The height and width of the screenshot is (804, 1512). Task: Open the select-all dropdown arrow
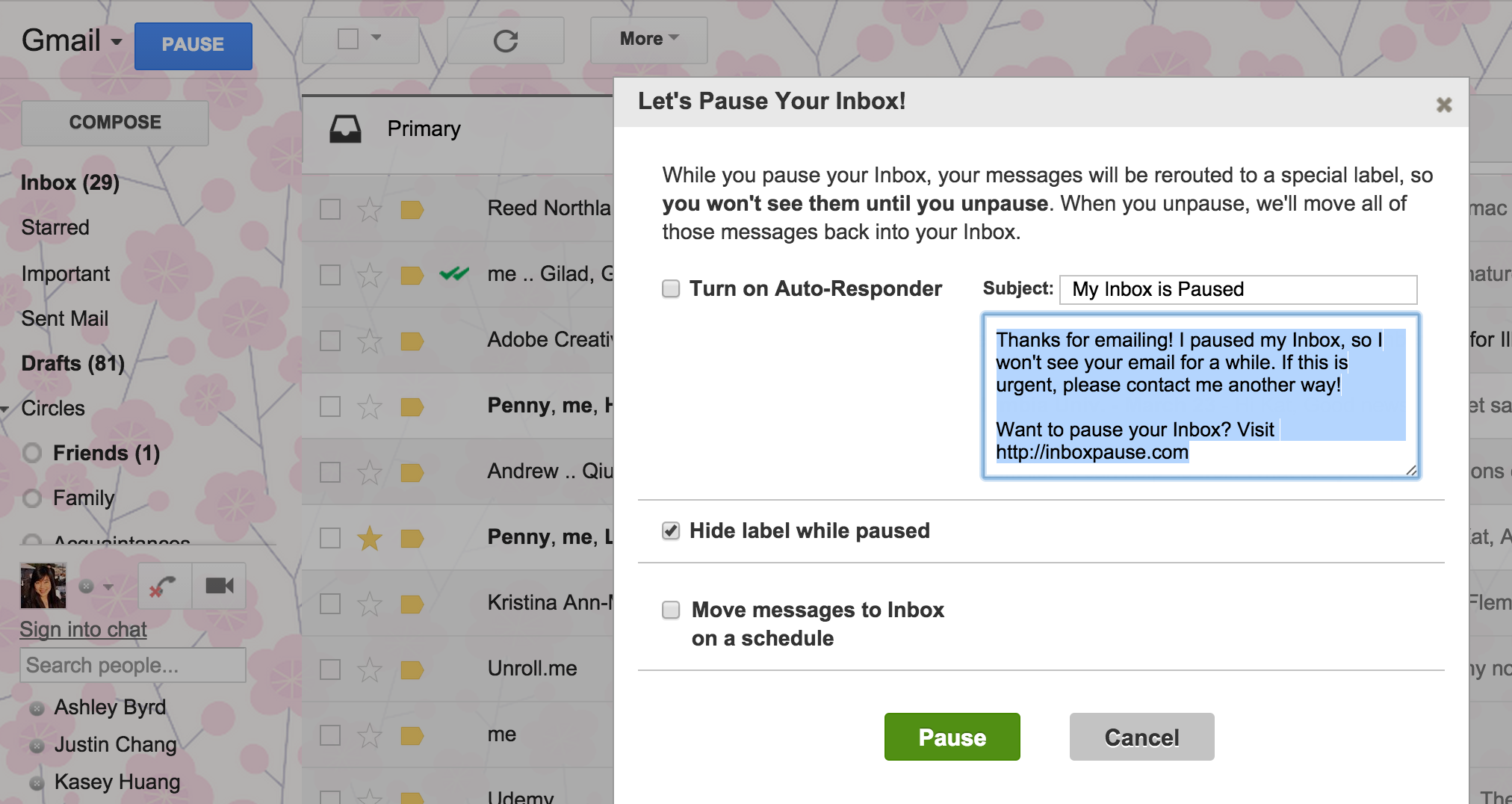[x=377, y=37]
